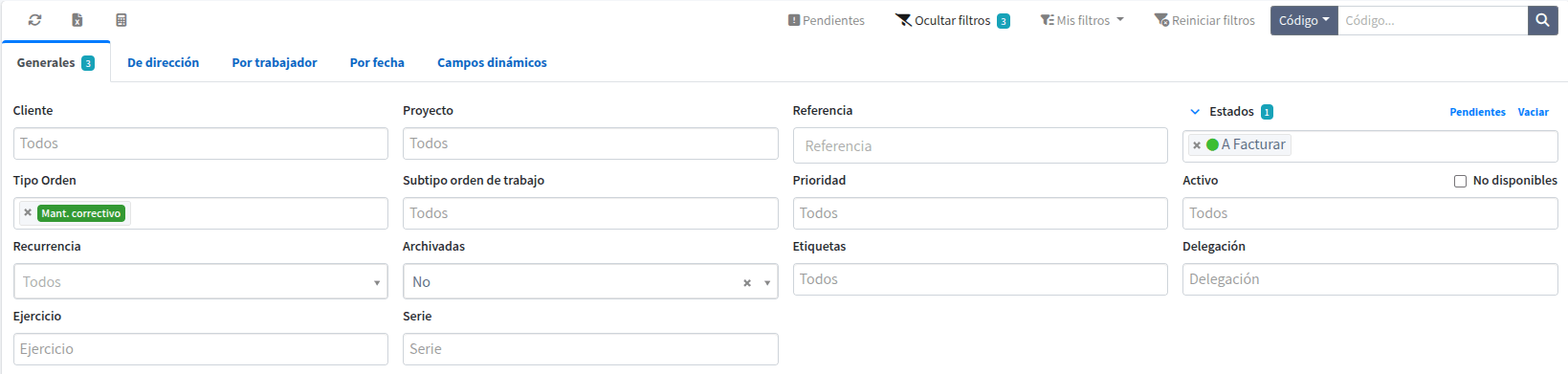This screenshot has height=374, width=1568.
Task: Remove the Mant. correctivo tag
Action: [x=28, y=213]
